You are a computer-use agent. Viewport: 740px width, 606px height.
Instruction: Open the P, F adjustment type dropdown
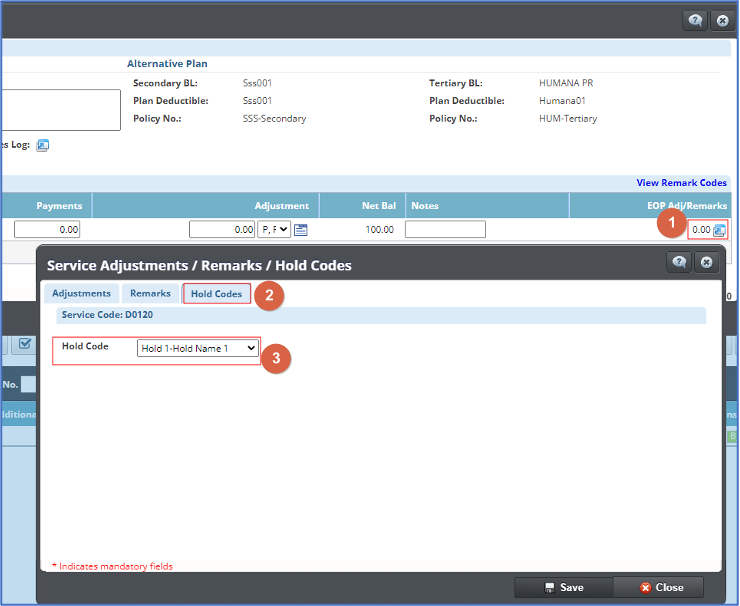click(273, 230)
